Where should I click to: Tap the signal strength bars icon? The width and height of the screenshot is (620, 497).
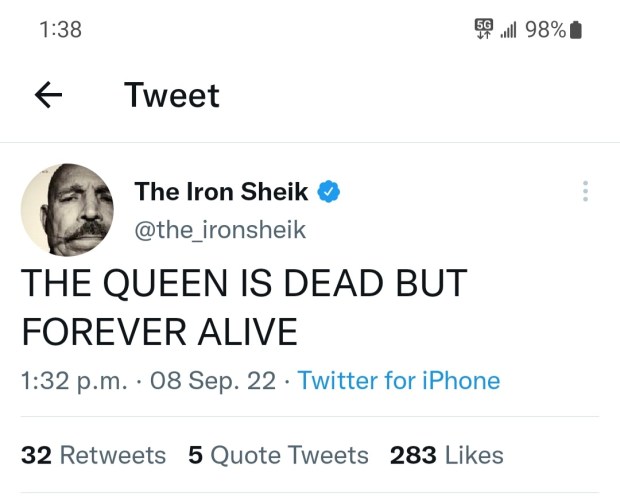coord(510,30)
